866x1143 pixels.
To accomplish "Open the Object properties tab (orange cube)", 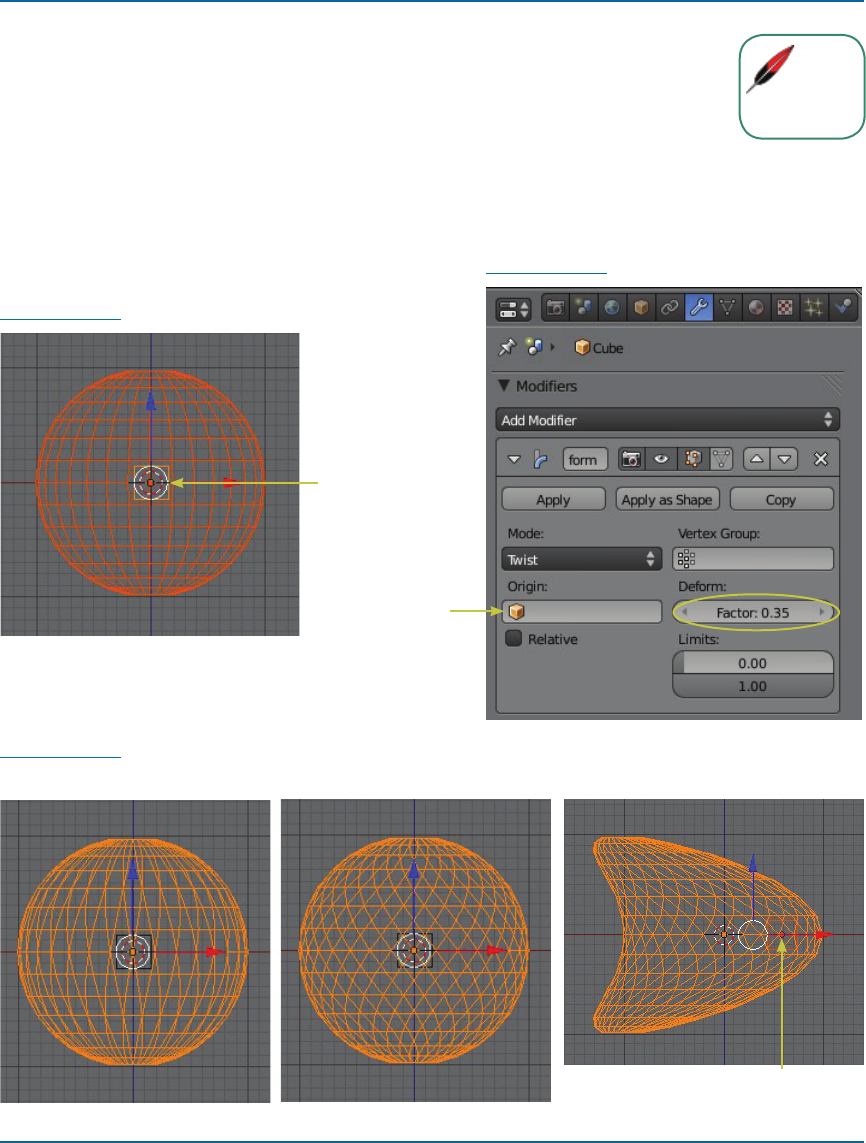I will 641,308.
